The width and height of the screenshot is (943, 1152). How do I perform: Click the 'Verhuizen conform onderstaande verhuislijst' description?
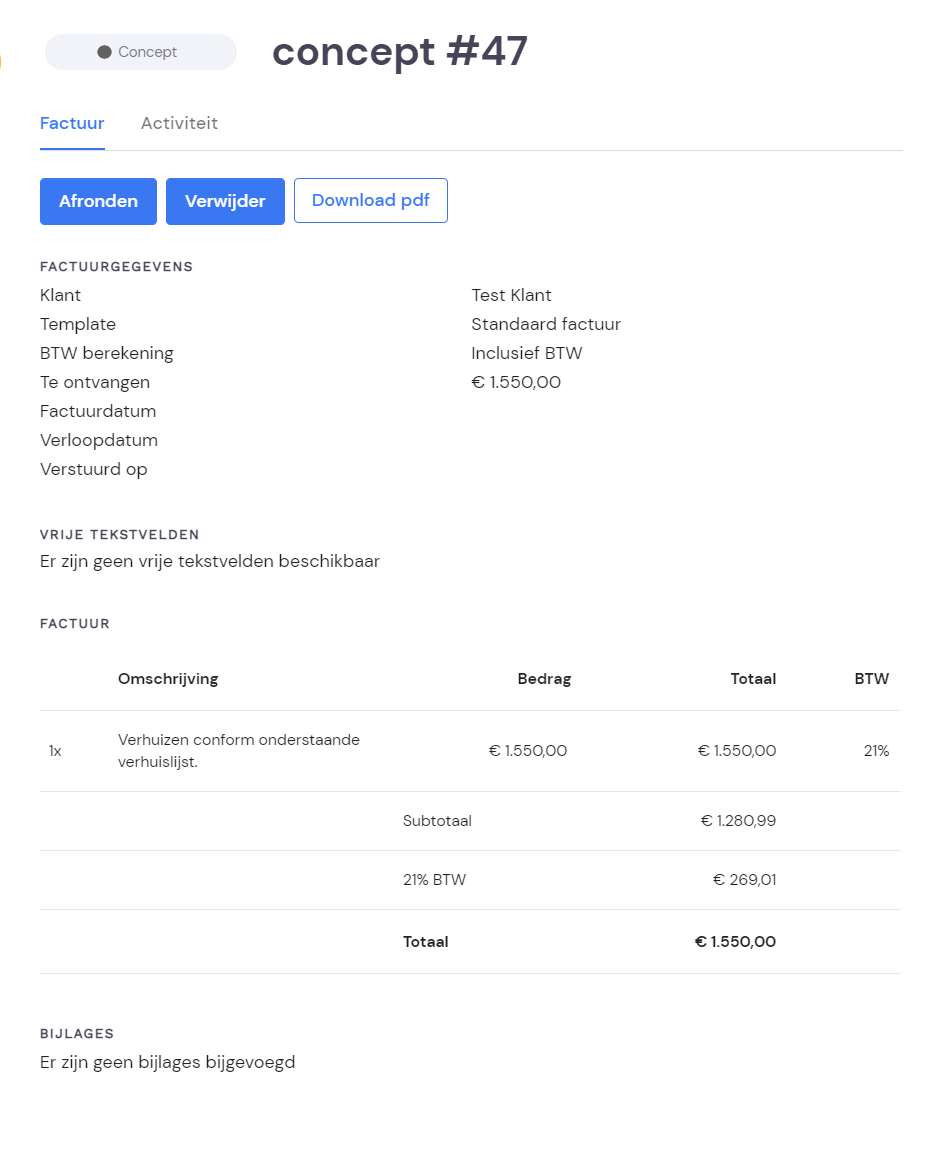click(x=239, y=751)
